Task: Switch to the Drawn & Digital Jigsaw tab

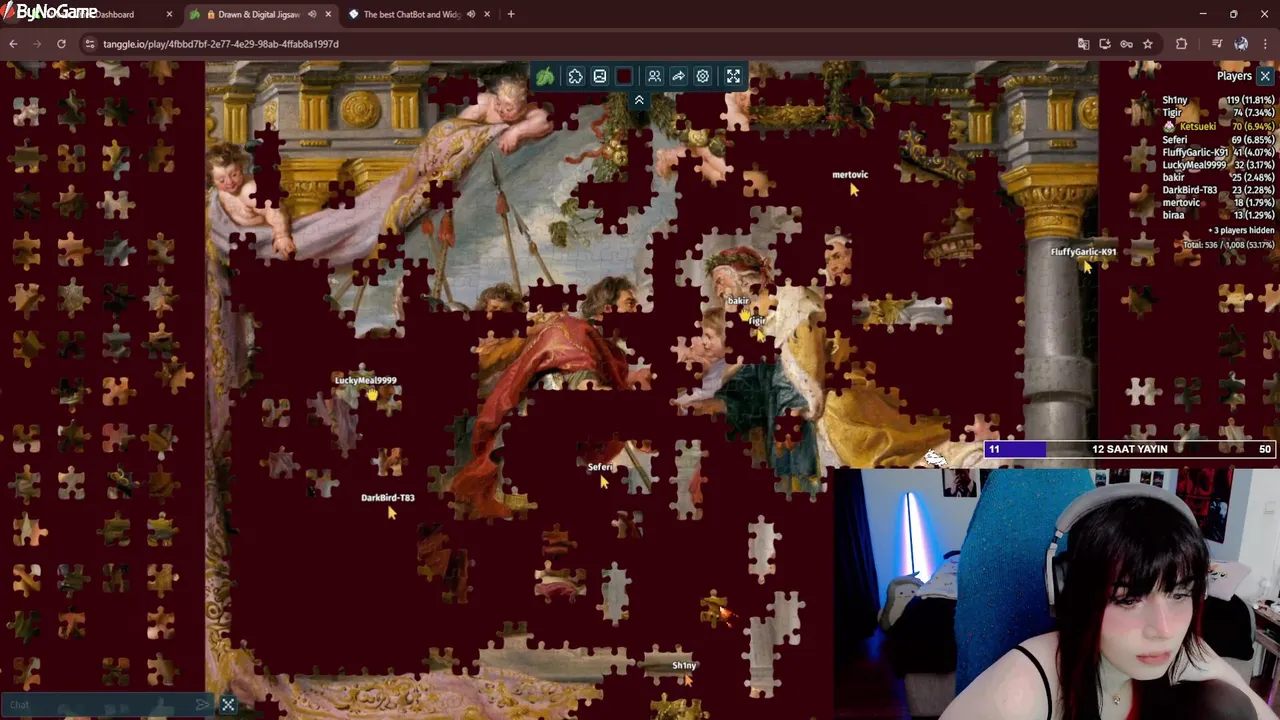Action: coord(260,14)
